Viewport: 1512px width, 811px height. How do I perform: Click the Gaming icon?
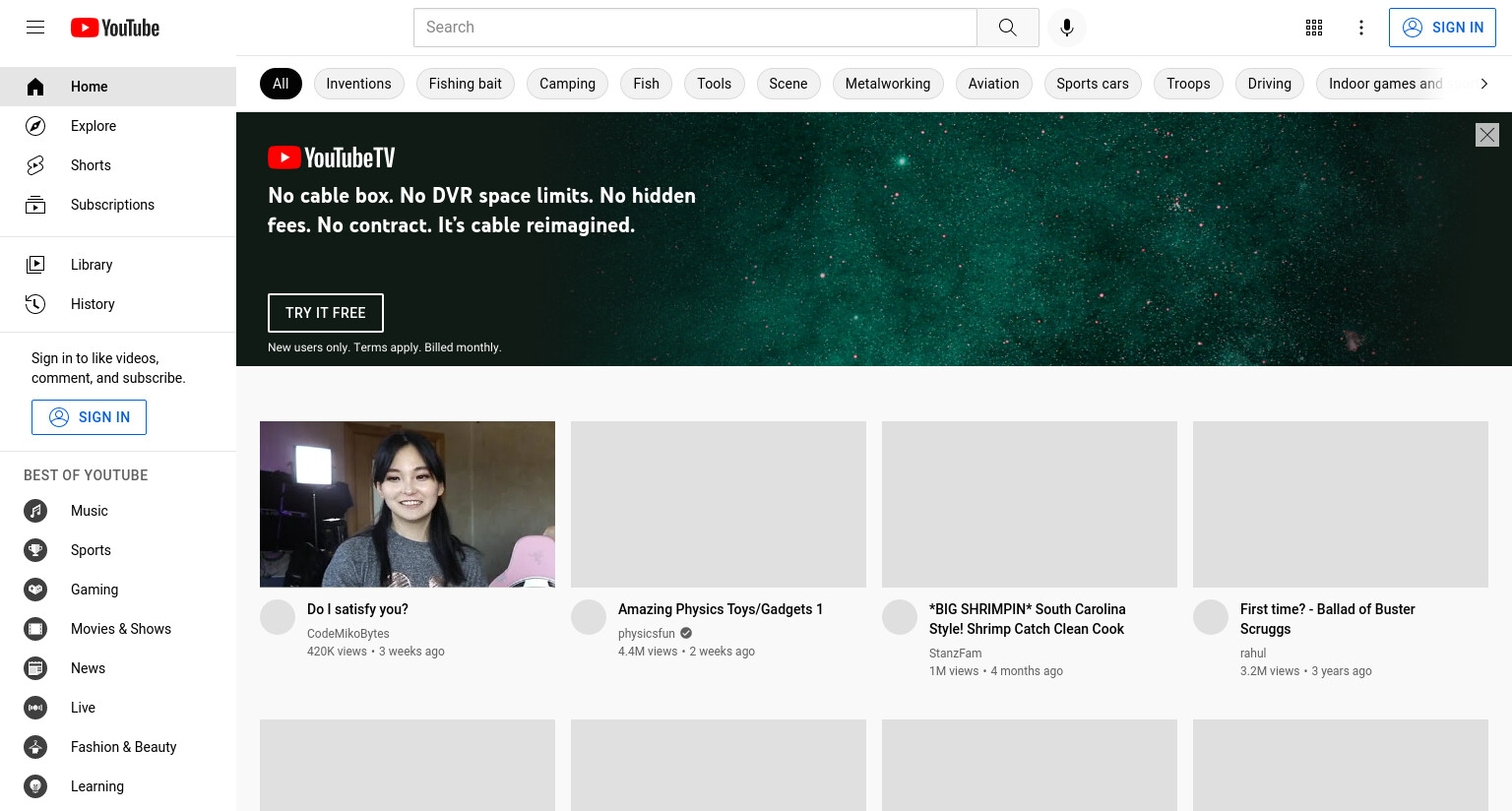[x=35, y=590]
